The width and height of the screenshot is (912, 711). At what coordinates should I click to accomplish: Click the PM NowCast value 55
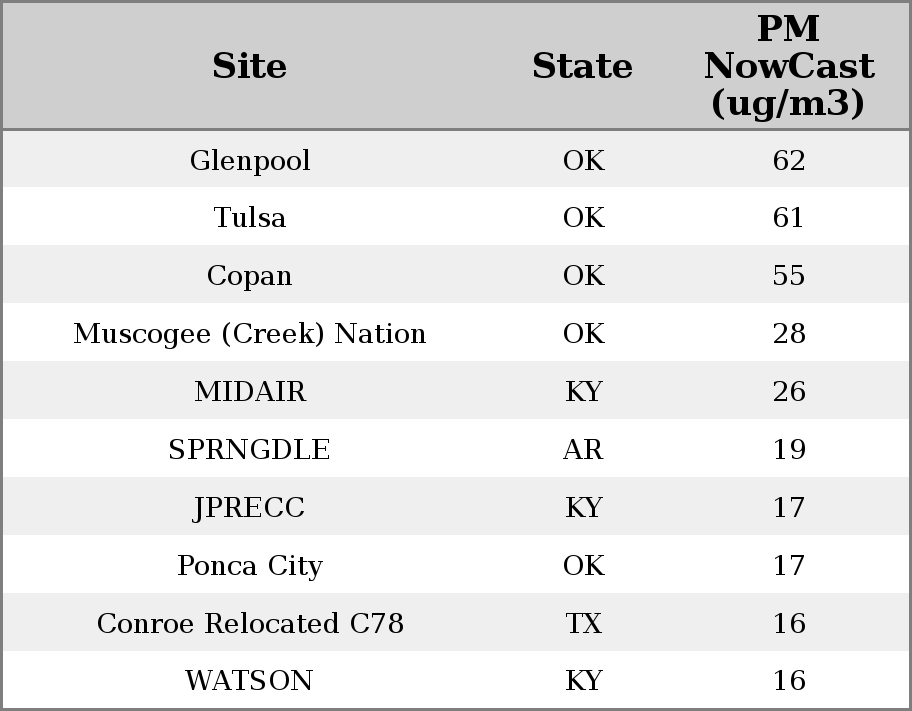788,276
